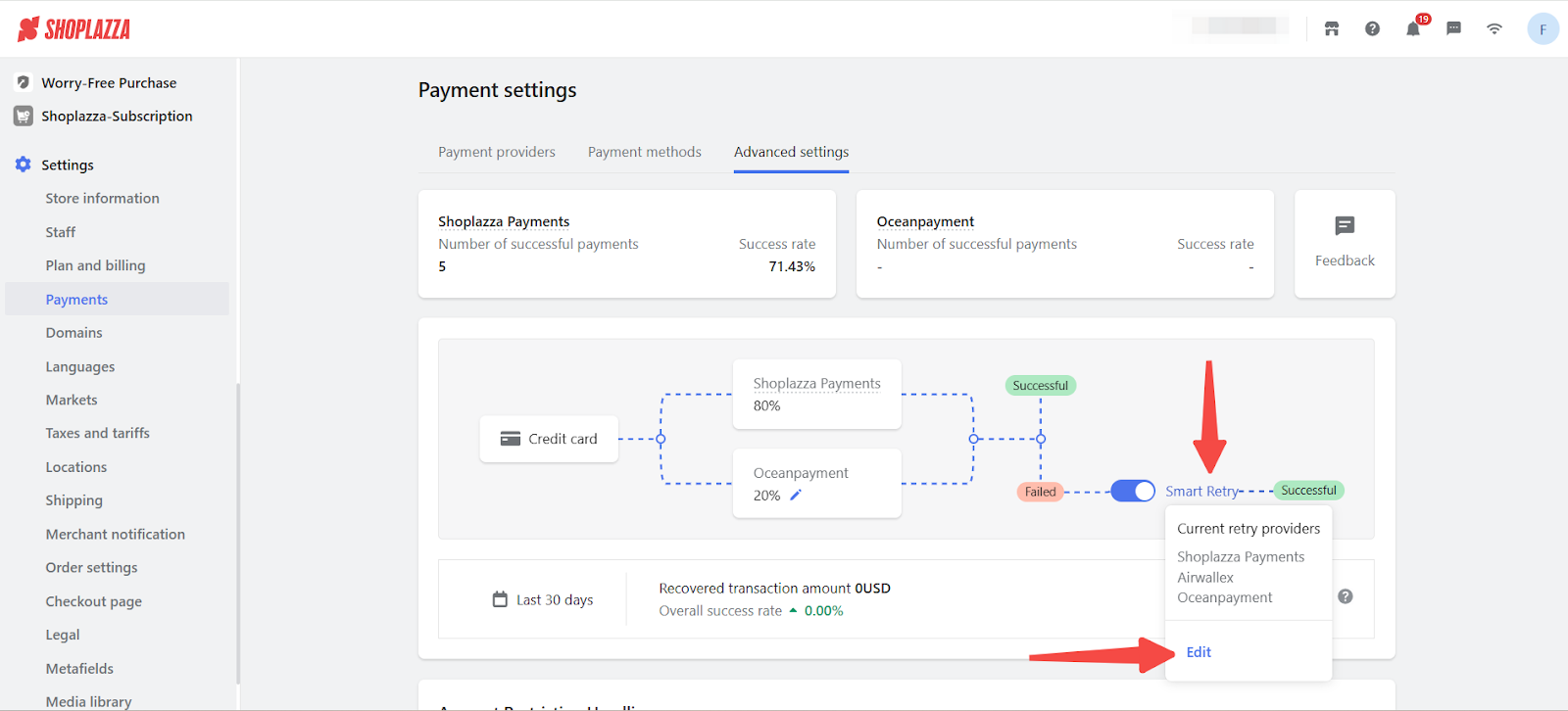Click the Shoplazza-Subscription app icon
Screen dimensions: 1568x711
pos(24,116)
